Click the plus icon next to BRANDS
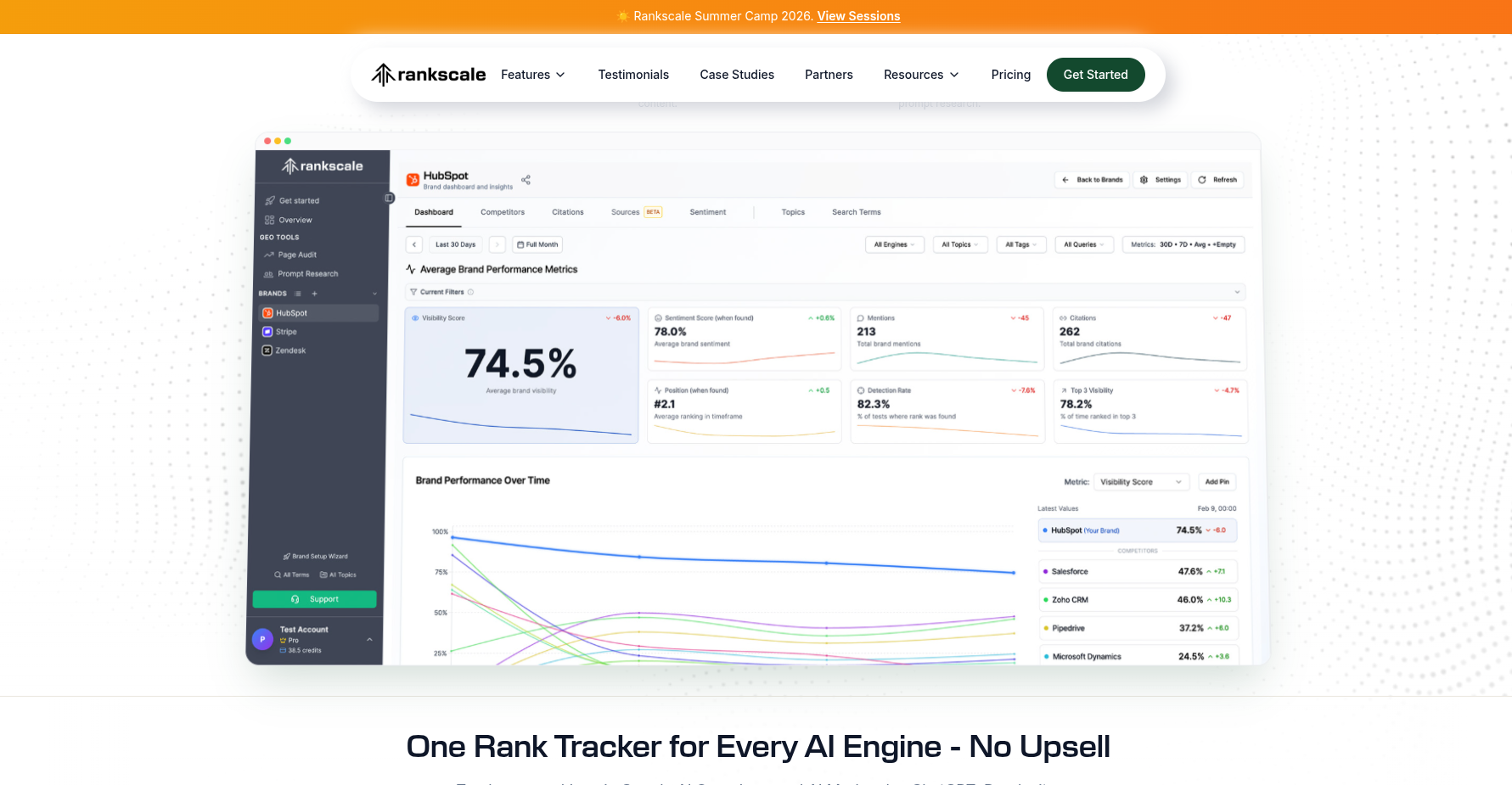 coord(314,294)
